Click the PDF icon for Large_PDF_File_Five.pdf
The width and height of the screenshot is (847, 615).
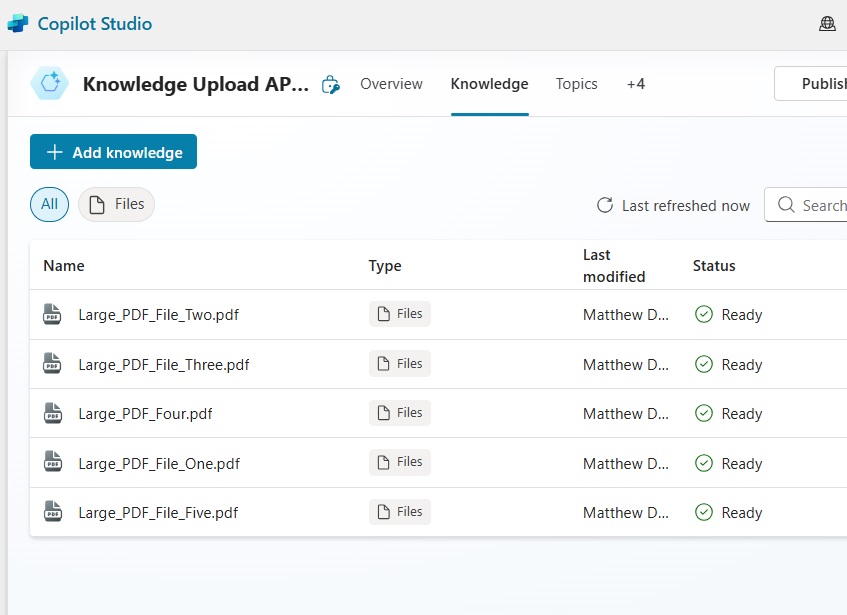[52, 512]
